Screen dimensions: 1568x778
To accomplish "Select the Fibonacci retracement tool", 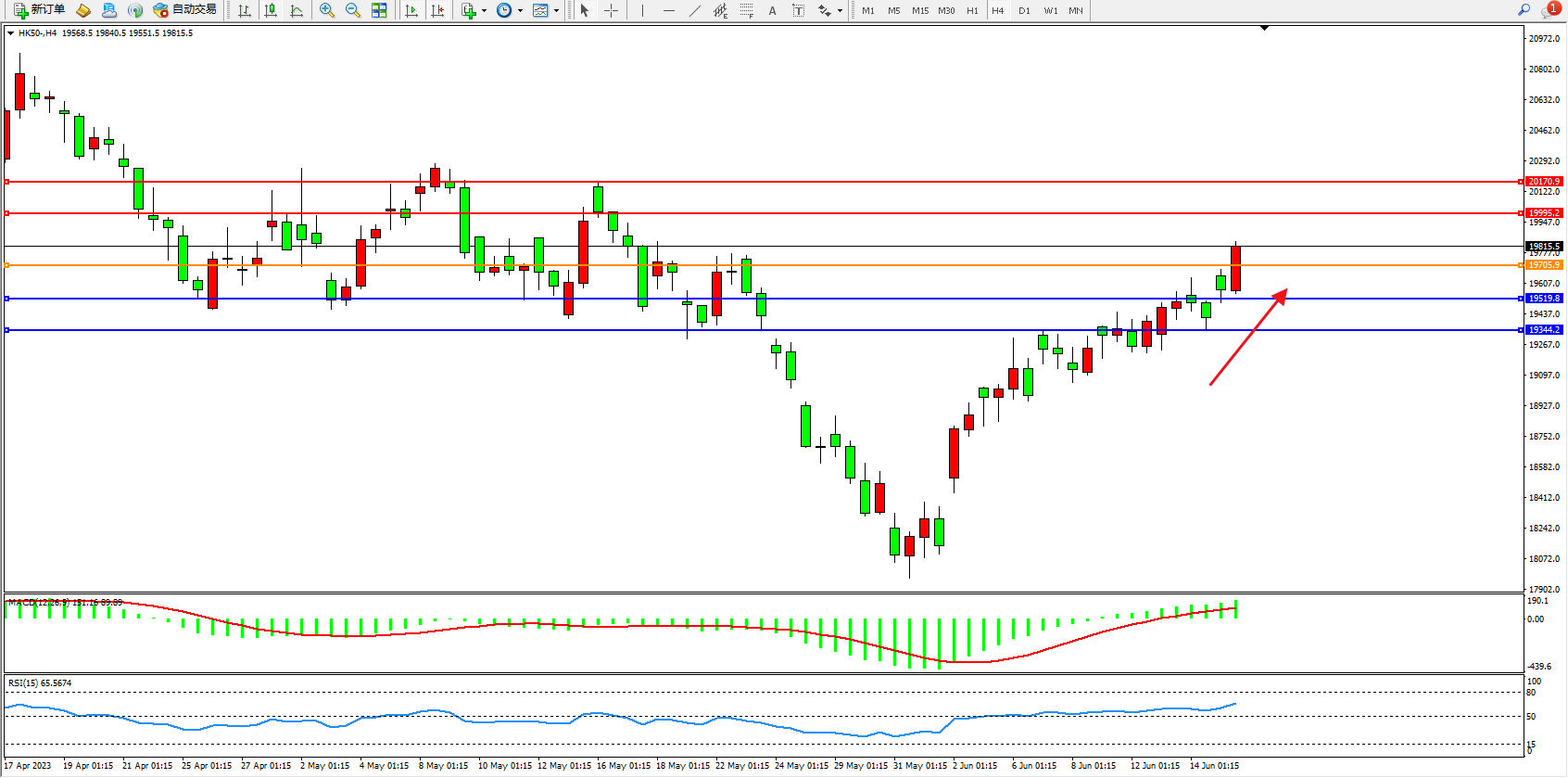I will pos(746,10).
